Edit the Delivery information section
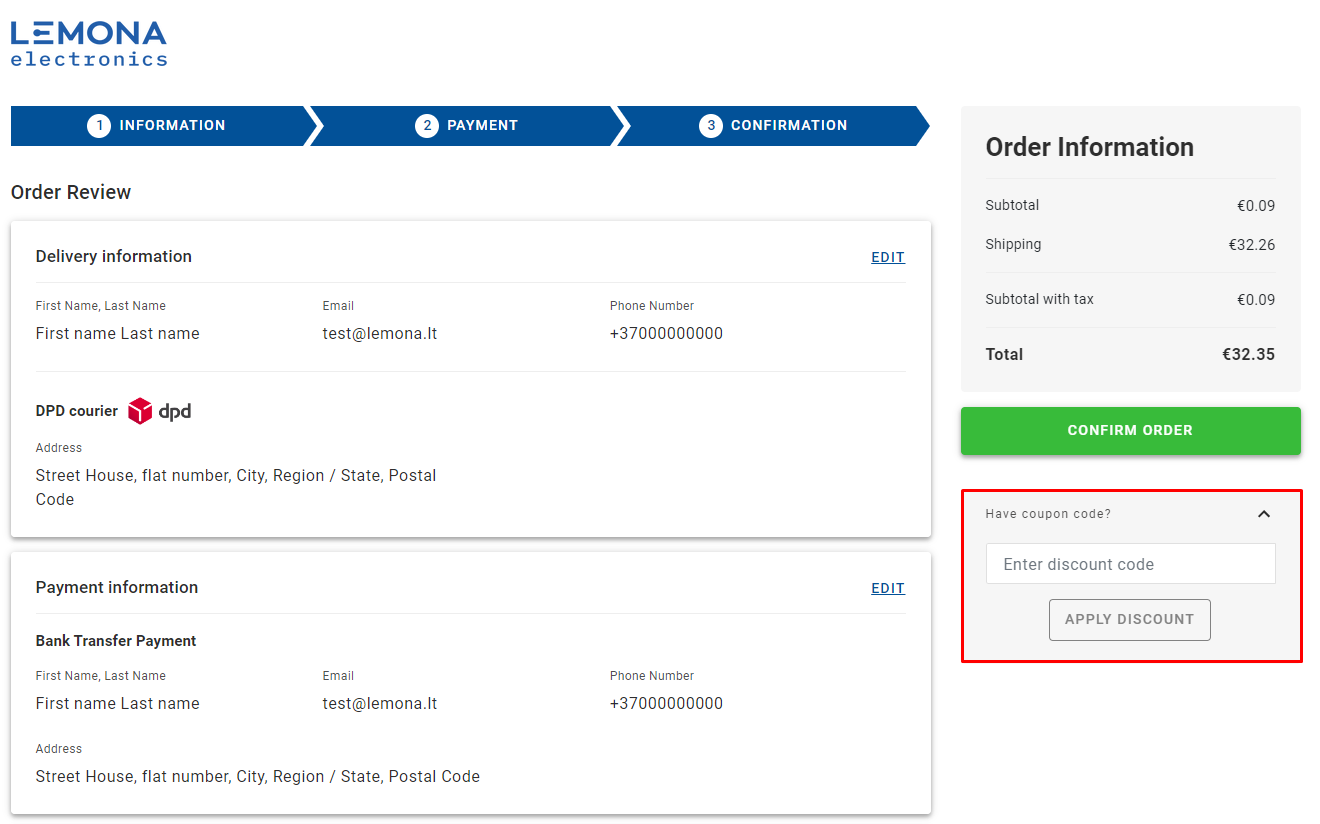 [887, 257]
